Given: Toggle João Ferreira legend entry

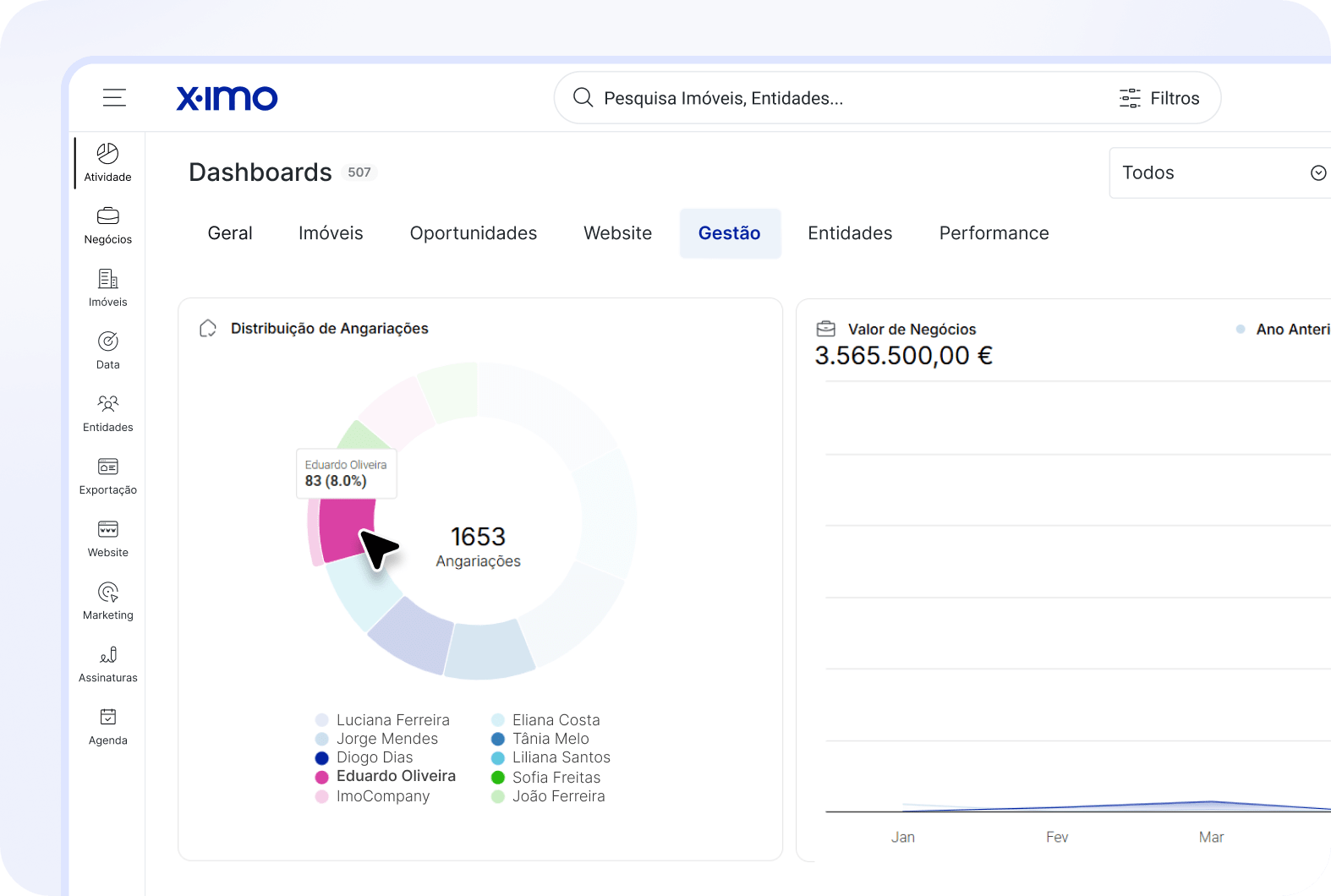Looking at the screenshot, I should pos(549,796).
